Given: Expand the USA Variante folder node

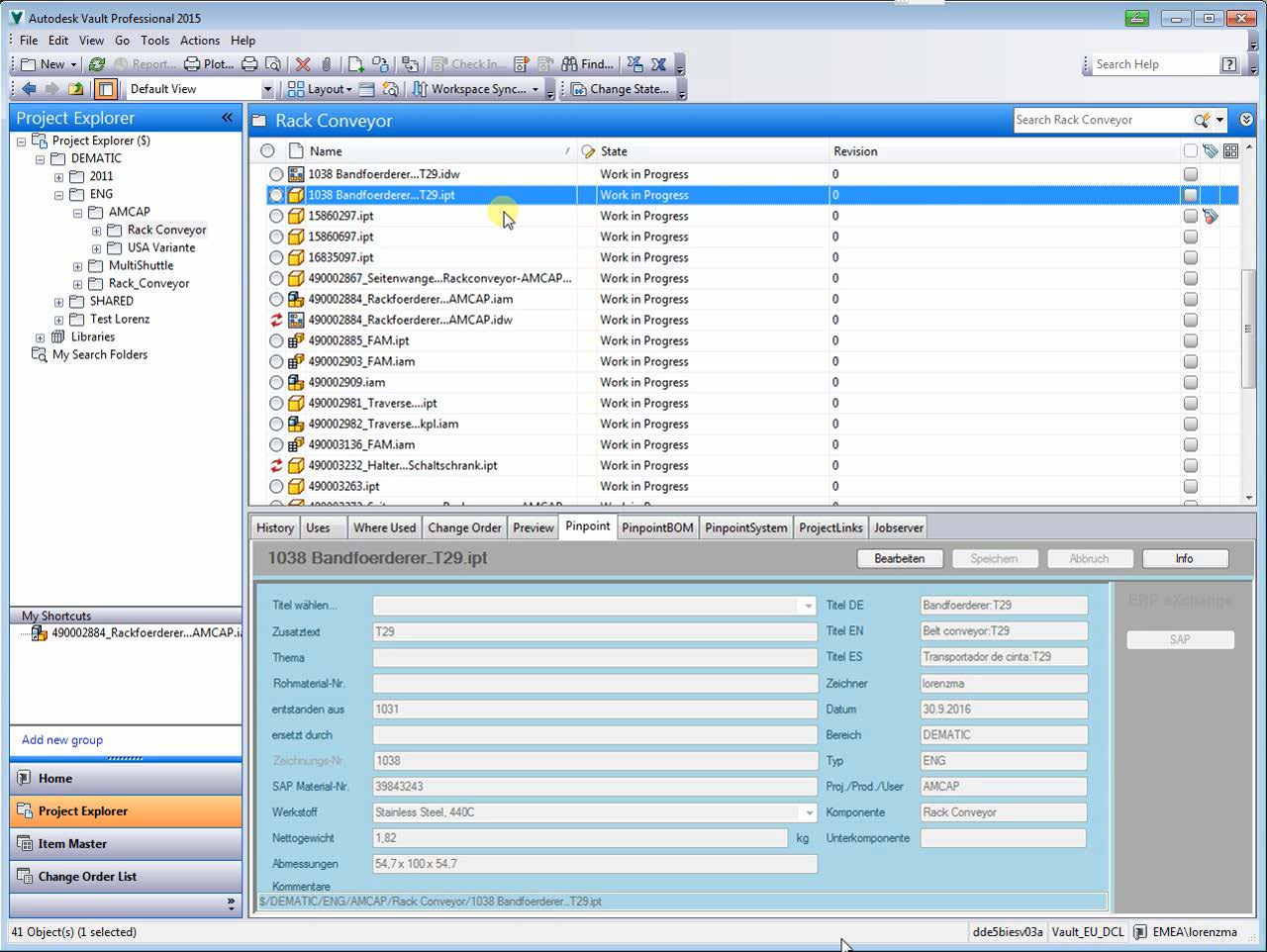Looking at the screenshot, I should pyautogui.click(x=96, y=248).
